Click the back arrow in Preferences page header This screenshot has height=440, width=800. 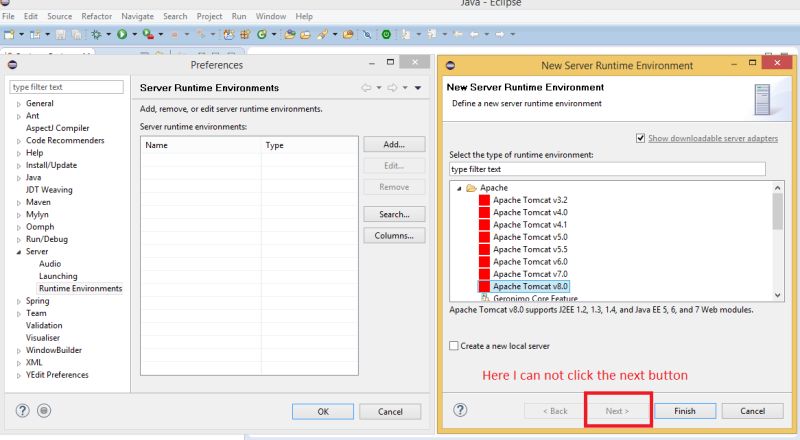(x=366, y=88)
